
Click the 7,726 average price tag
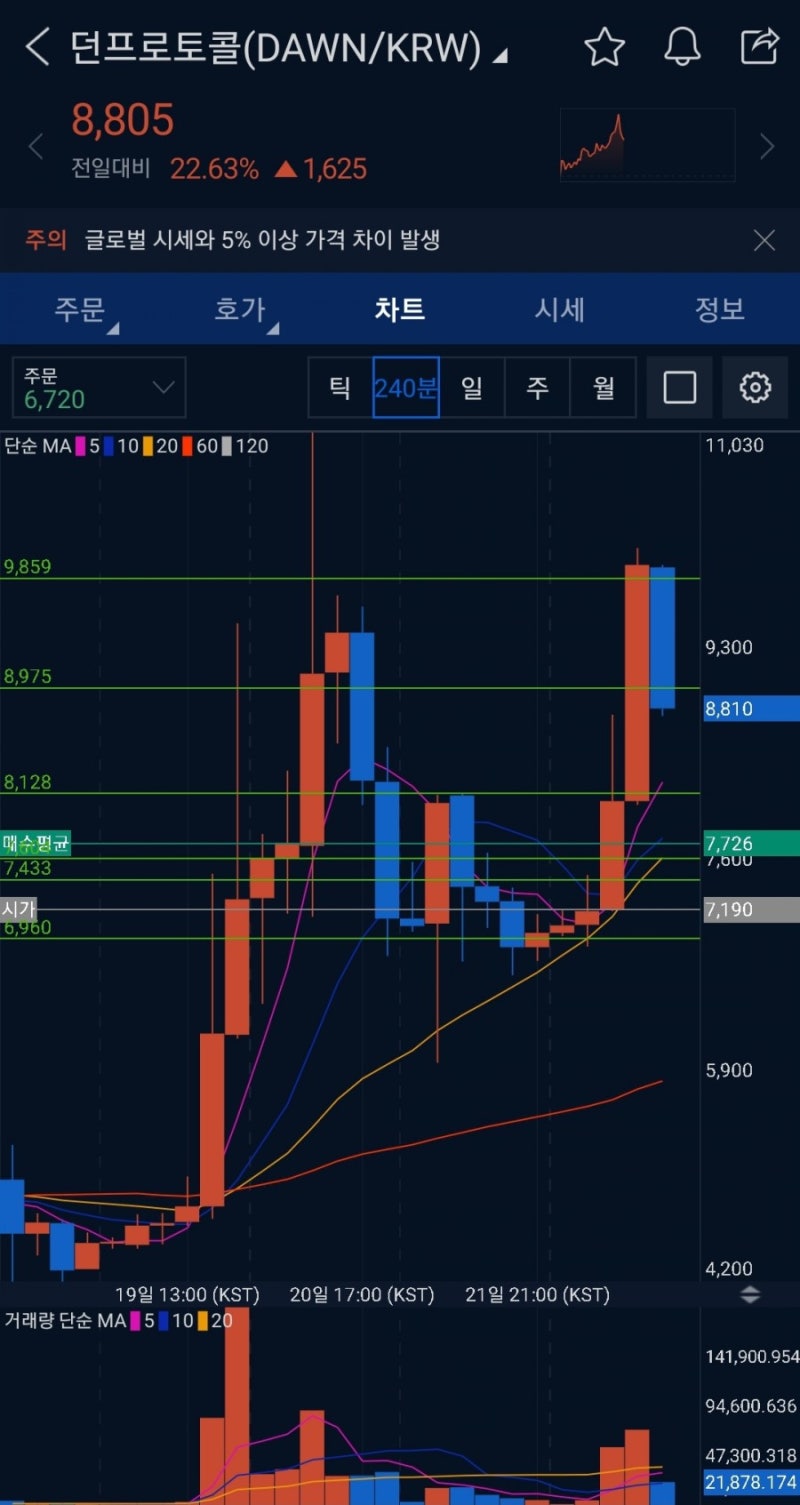click(x=751, y=844)
